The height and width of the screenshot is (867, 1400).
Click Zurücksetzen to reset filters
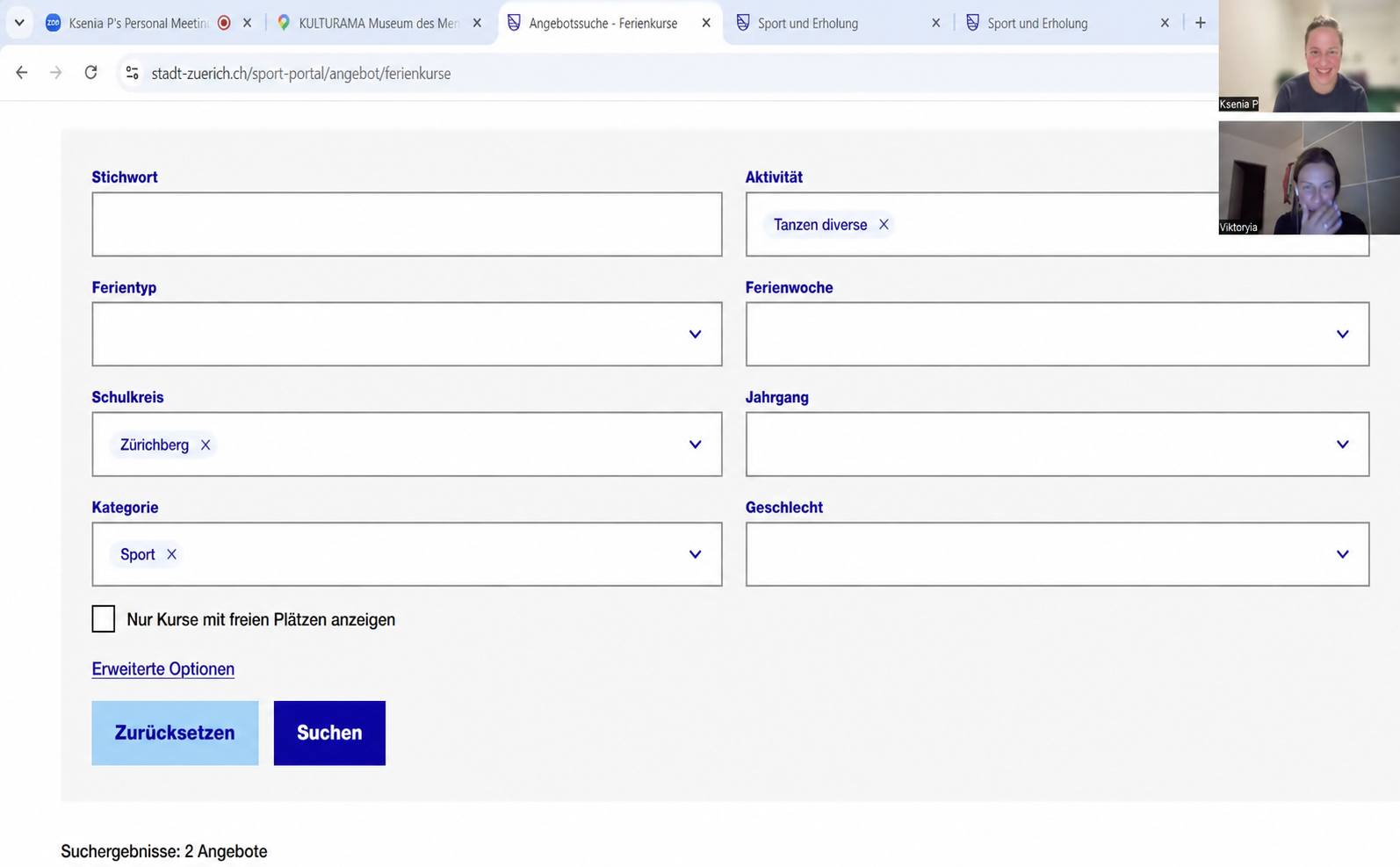pyautogui.click(x=175, y=733)
